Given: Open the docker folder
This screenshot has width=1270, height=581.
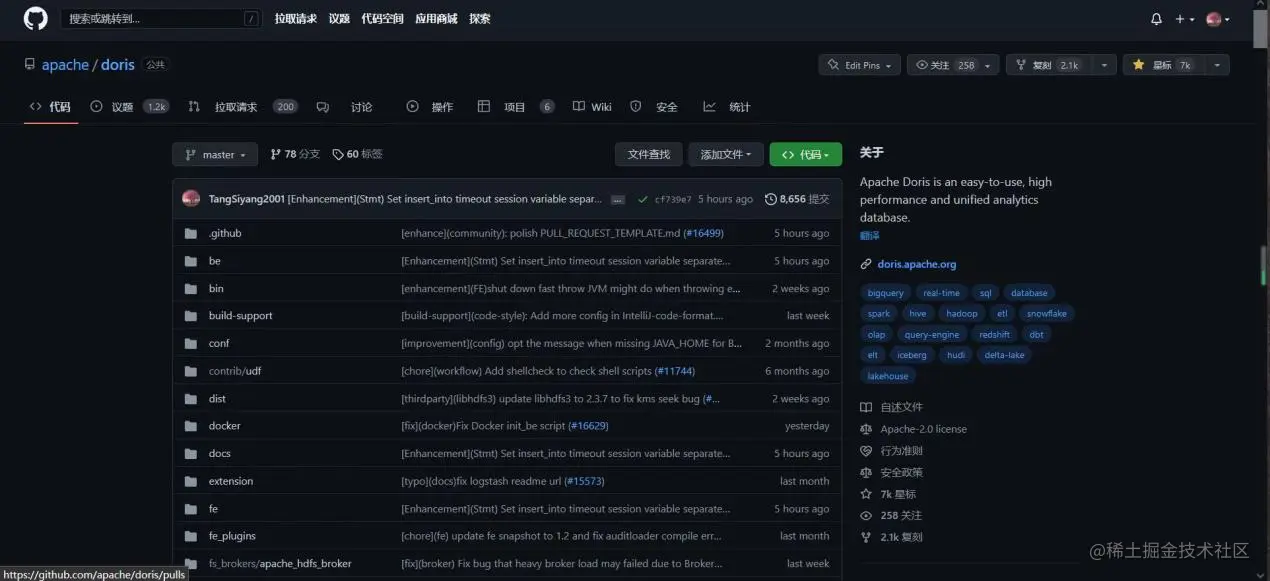Looking at the screenshot, I should [x=224, y=426].
